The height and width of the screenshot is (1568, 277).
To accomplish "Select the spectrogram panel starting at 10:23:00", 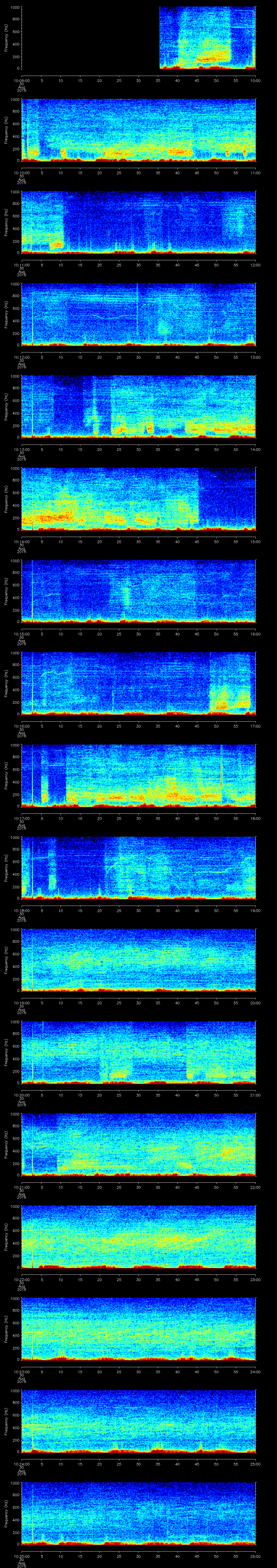I will pos(139,1329).
